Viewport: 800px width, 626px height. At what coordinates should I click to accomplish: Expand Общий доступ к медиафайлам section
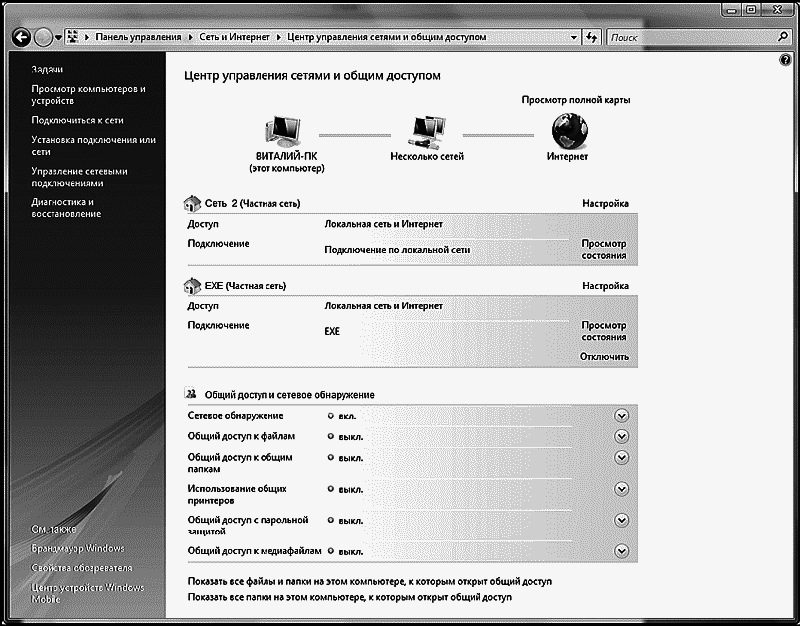point(621,551)
